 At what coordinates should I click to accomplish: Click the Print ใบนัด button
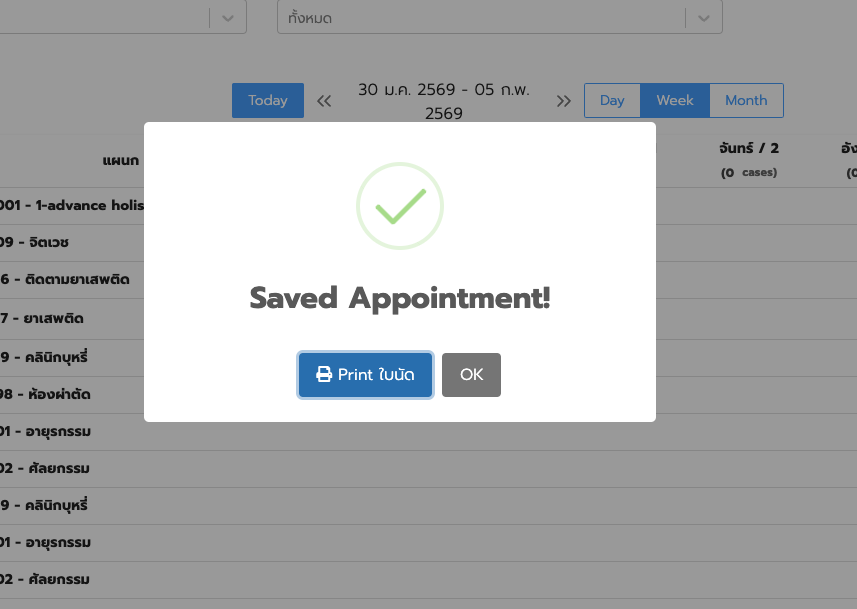[x=365, y=375]
